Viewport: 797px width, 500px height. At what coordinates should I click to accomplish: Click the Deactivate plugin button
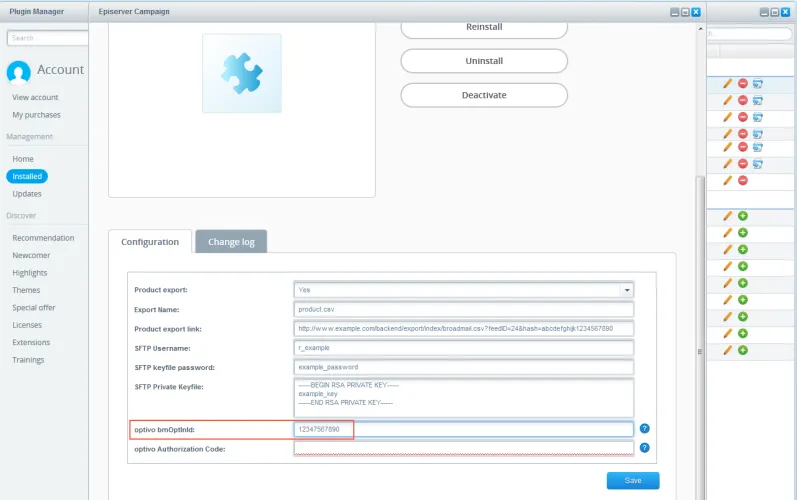tap(484, 95)
